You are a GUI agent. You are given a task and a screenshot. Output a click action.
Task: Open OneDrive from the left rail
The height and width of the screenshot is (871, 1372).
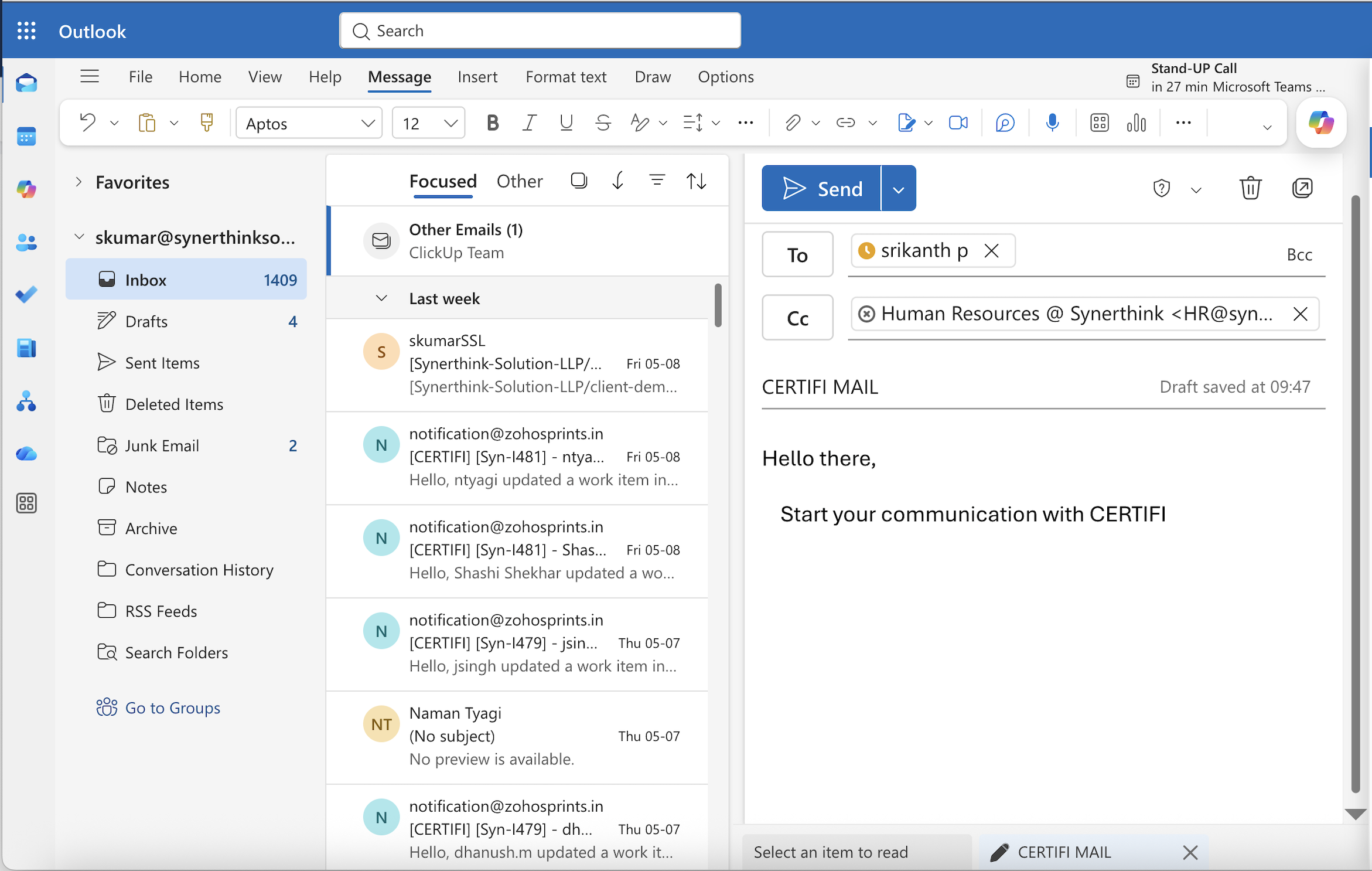[26, 454]
